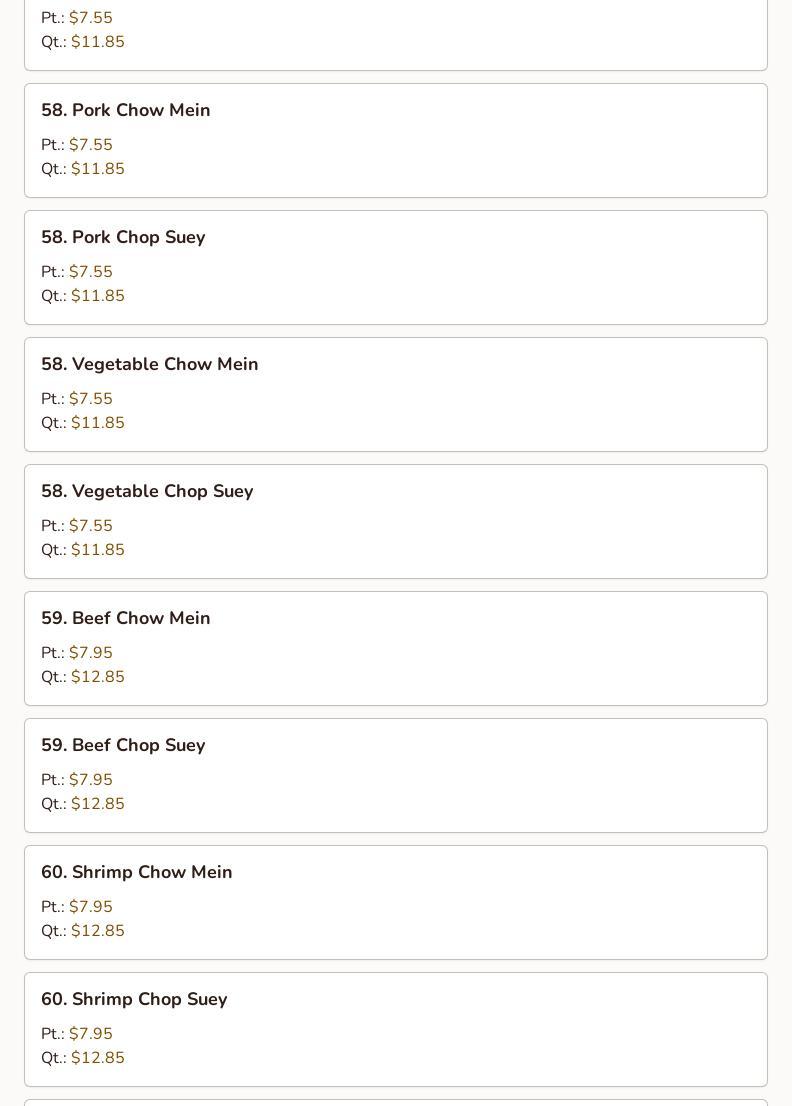Open the Pork Chow Mein menu item
The height and width of the screenshot is (1106, 792).
(x=396, y=140)
